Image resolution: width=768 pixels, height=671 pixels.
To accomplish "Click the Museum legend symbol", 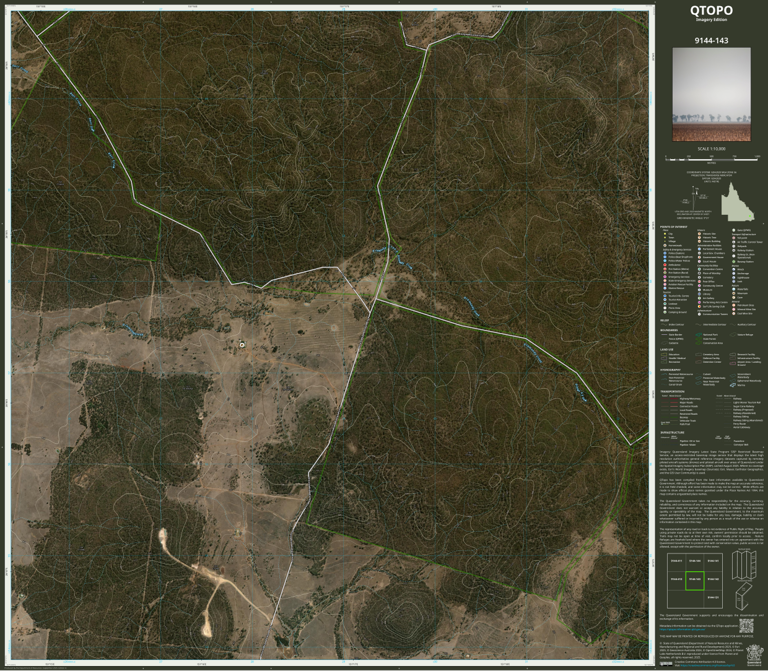I will pyautogui.click(x=699, y=290).
